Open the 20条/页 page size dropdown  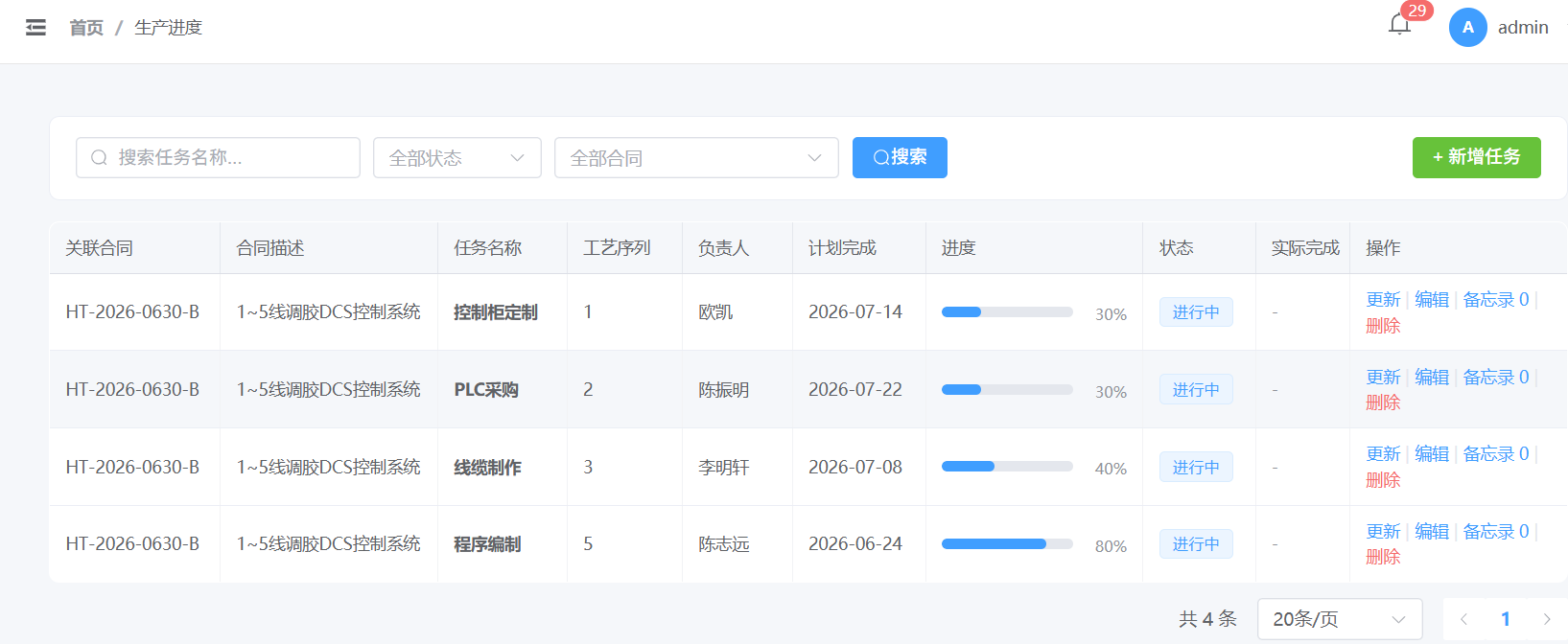(1340, 619)
